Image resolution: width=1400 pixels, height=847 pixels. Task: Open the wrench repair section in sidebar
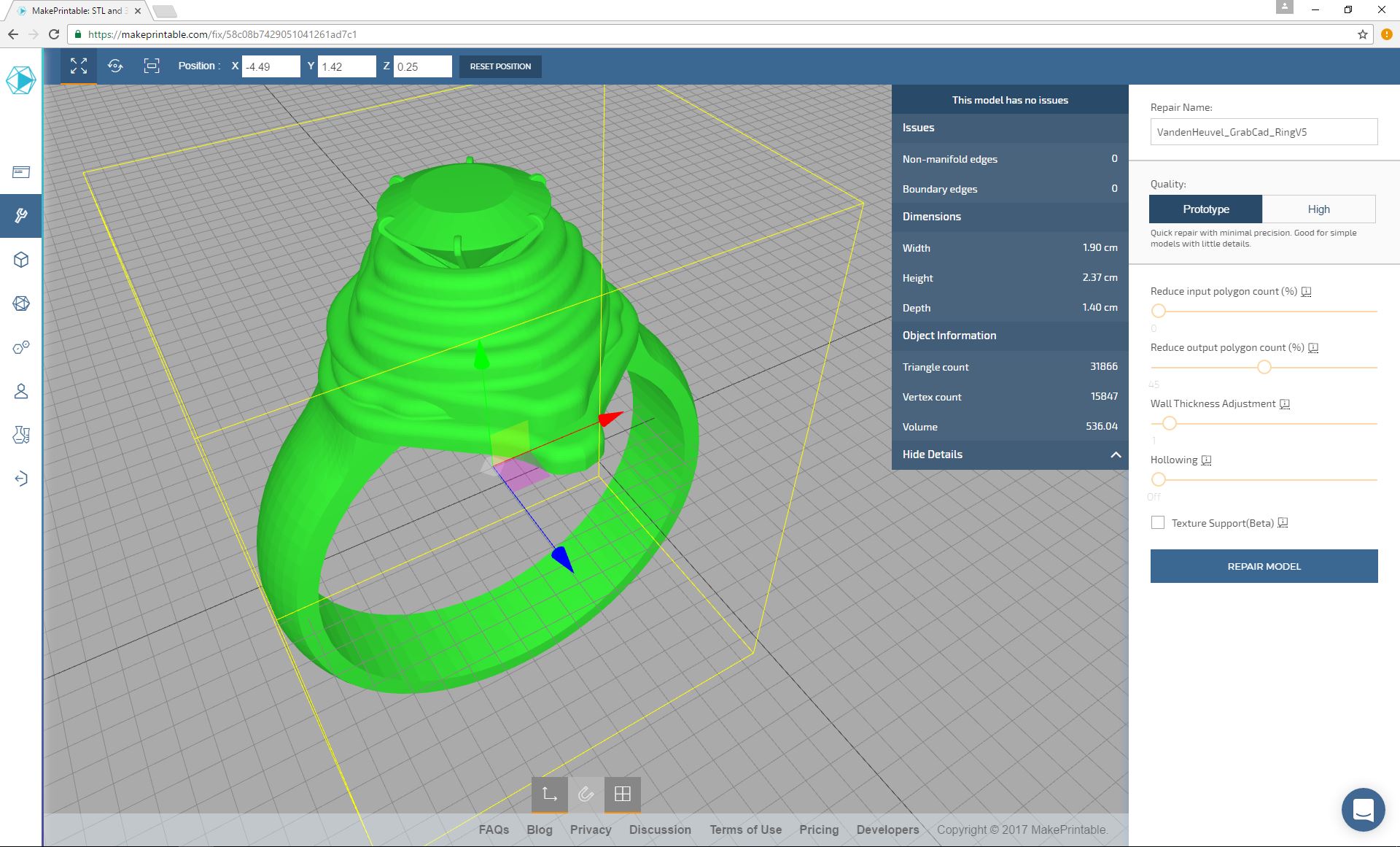point(21,215)
